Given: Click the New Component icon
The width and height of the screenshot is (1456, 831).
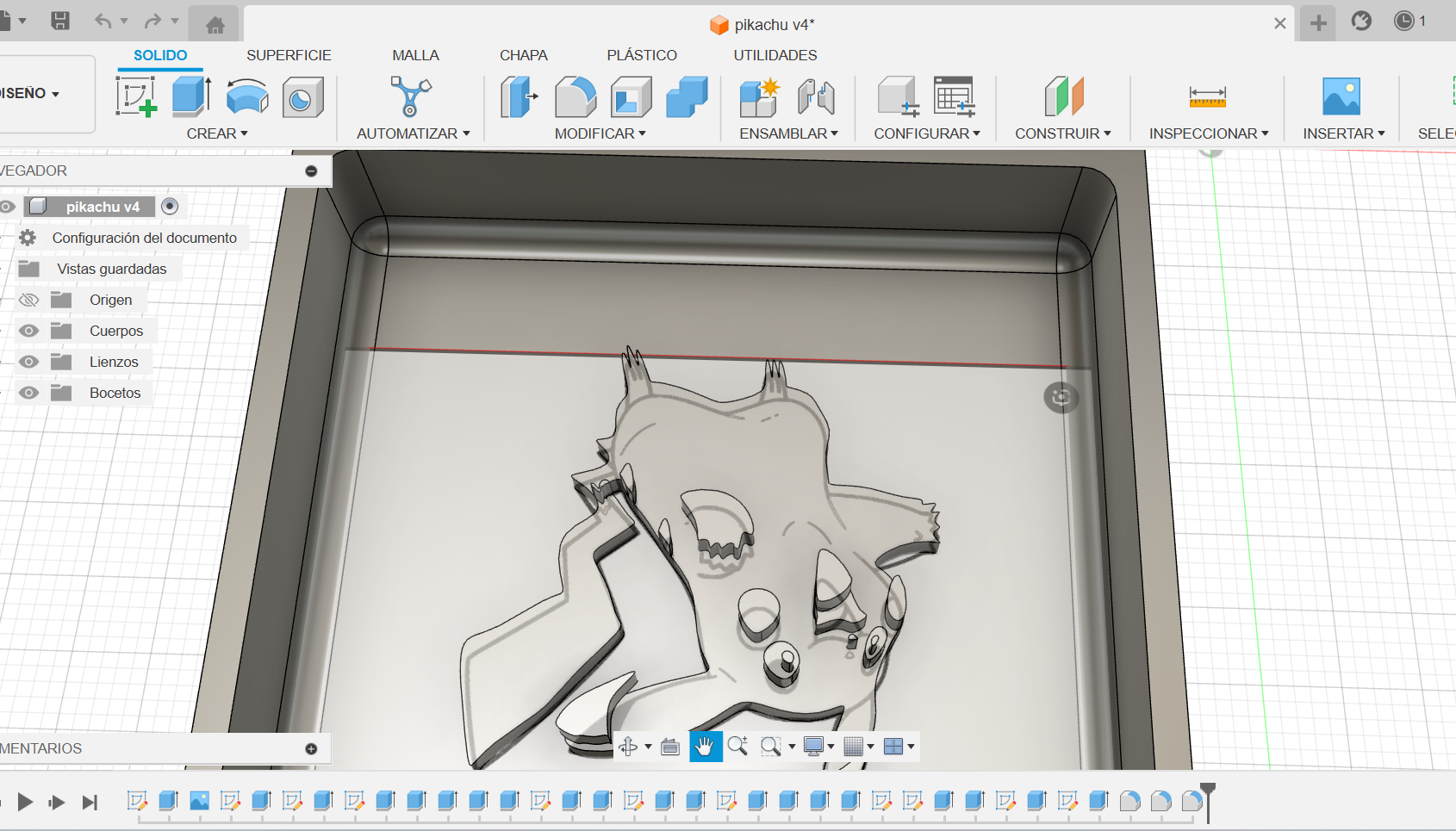Looking at the screenshot, I should (759, 96).
